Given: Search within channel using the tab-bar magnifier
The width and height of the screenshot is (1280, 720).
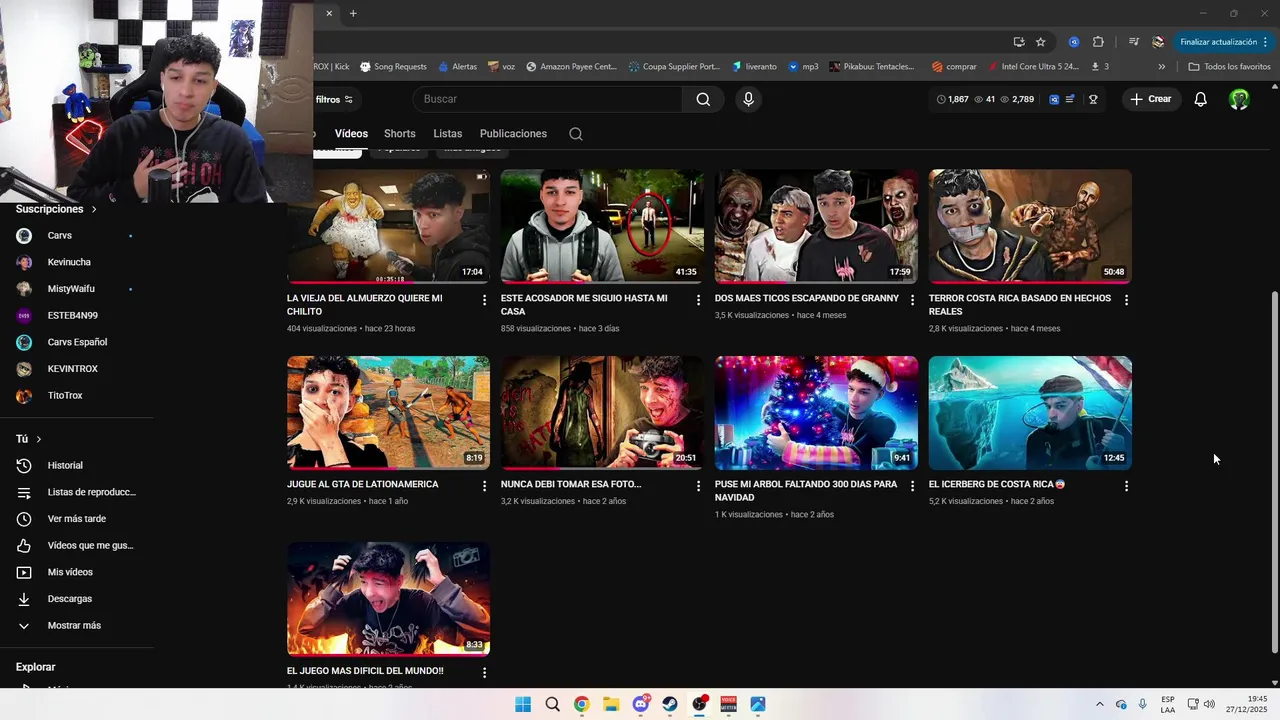Looking at the screenshot, I should (x=576, y=134).
